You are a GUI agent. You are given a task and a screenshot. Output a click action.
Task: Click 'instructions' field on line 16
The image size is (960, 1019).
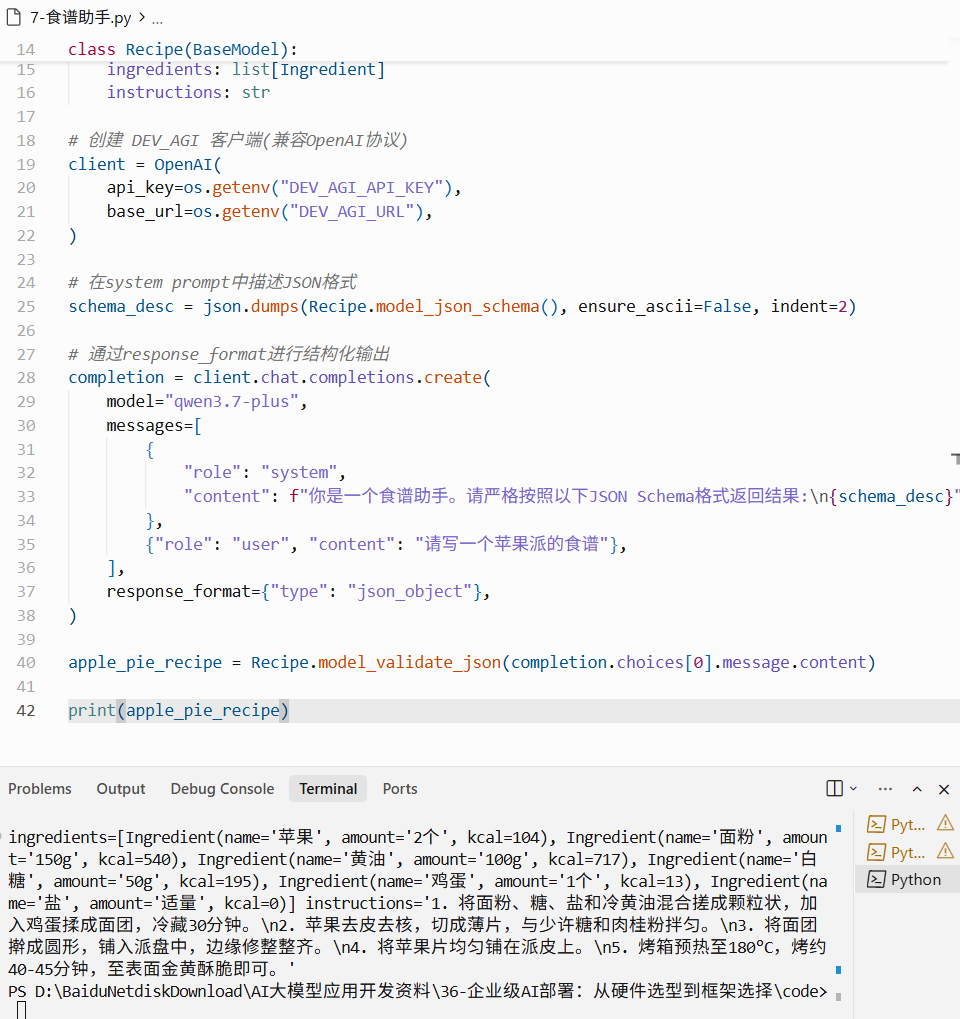(164, 93)
